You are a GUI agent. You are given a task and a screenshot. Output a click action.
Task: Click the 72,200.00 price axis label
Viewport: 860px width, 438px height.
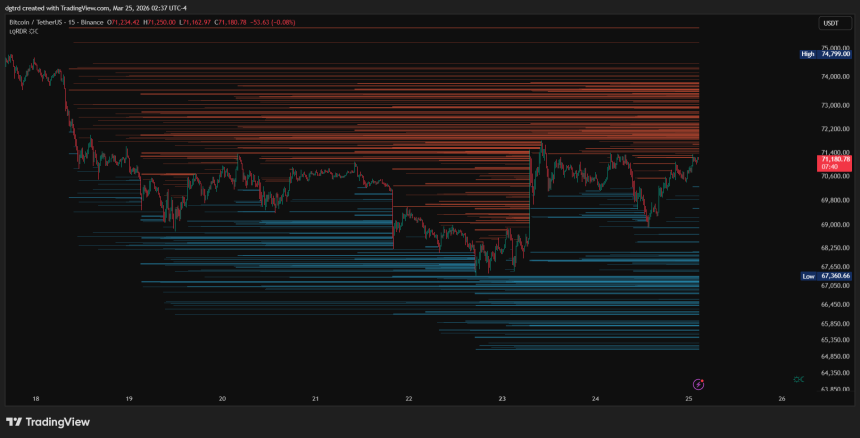coord(835,129)
